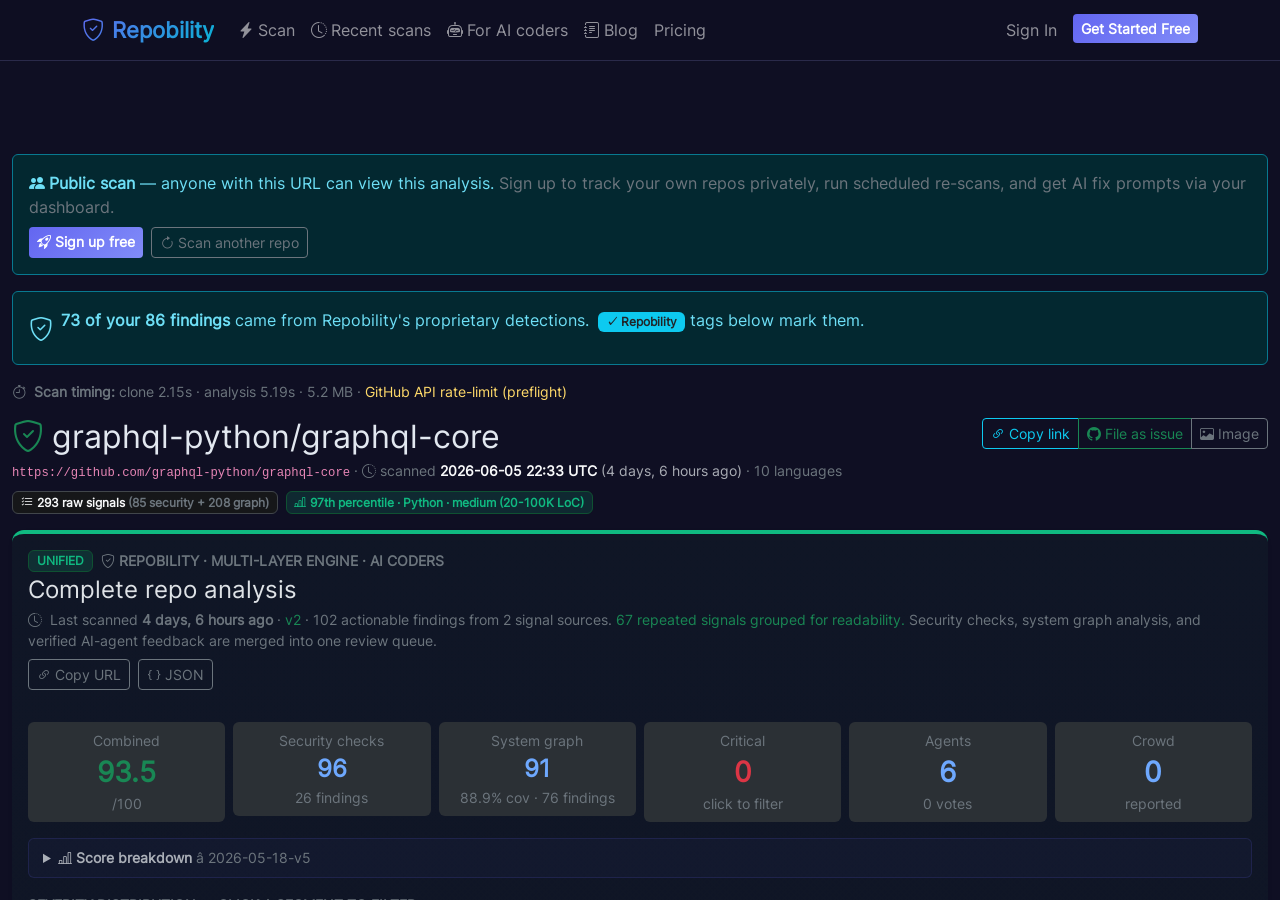Click the lightning icon beside Scan
Screen dimensions: 1280x900
click(246, 30)
